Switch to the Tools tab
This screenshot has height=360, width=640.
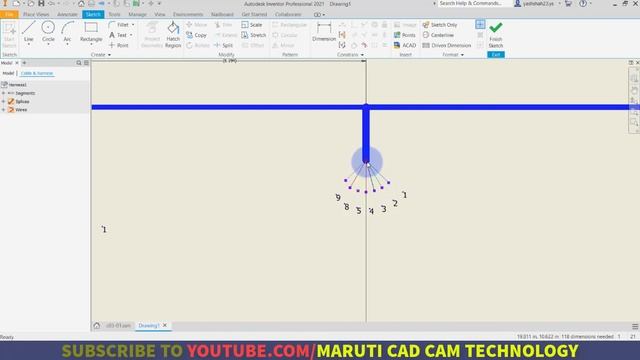(x=114, y=14)
